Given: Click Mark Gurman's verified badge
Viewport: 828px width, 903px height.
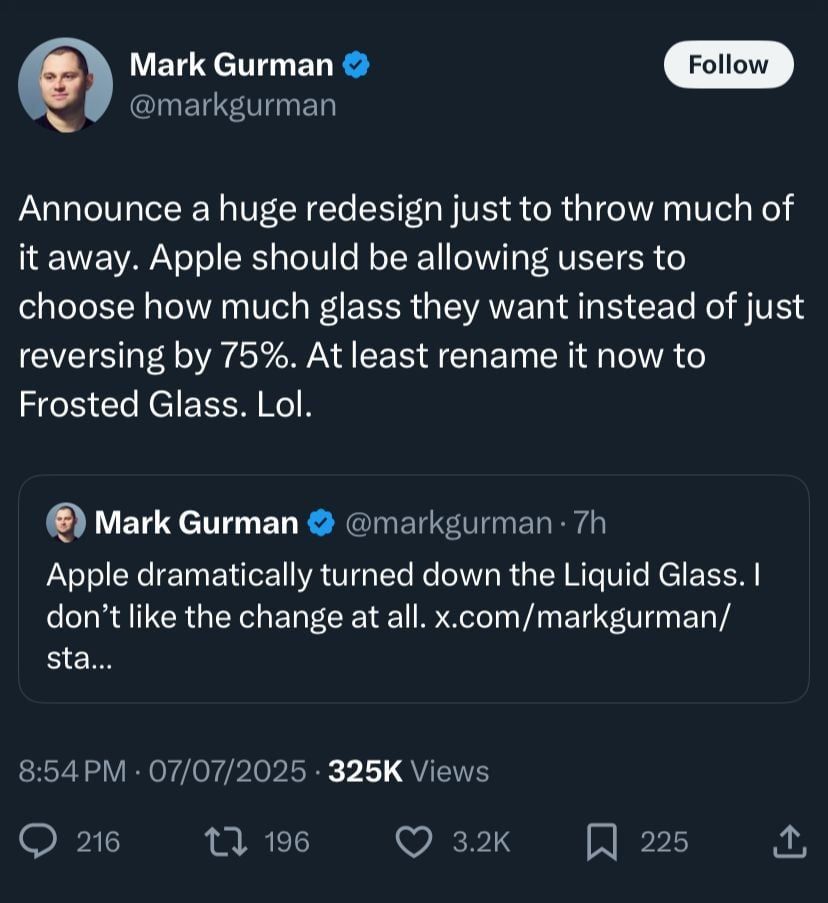Looking at the screenshot, I should (x=357, y=66).
